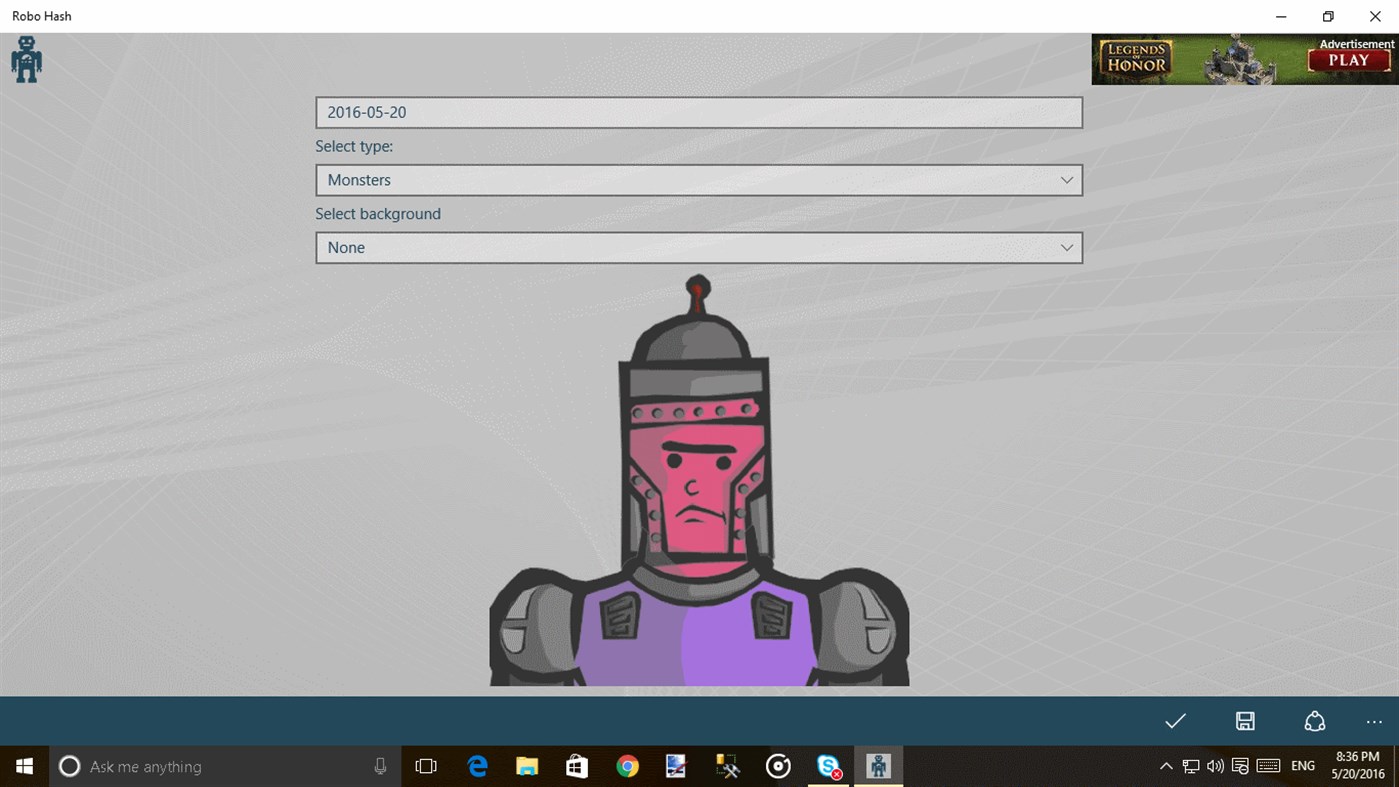Open the Select background dropdown showing None
Viewport: 1399px width, 787px height.
tap(699, 247)
